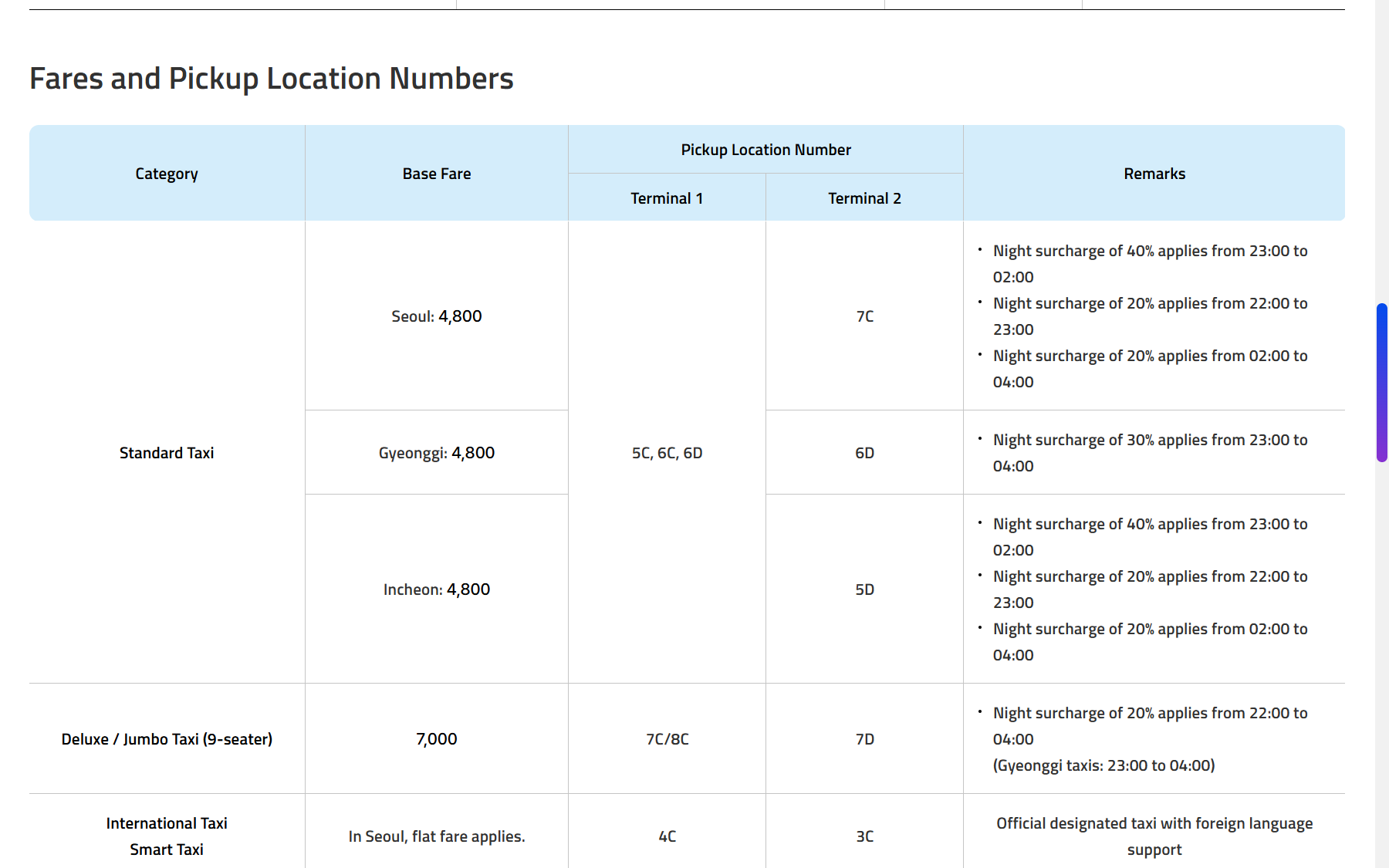1389x868 pixels.
Task: Click Deluxe row's 22:00 to 04:00 surcharge remark
Action: point(1151,726)
